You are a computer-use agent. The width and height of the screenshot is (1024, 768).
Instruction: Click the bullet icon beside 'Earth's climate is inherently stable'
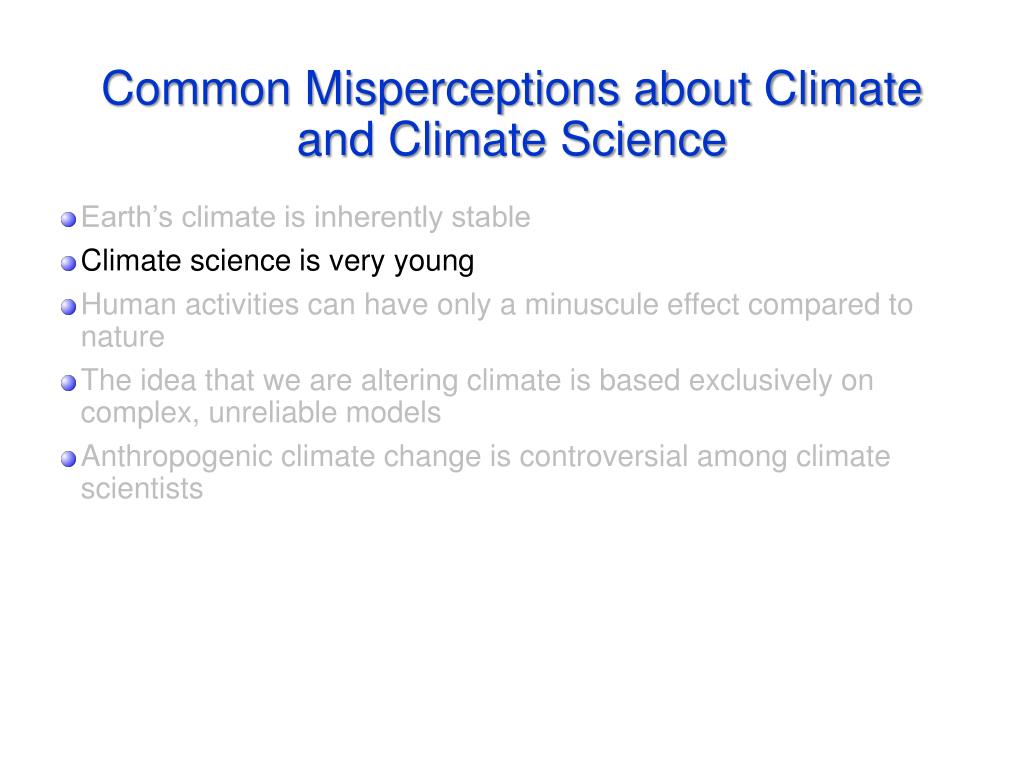(69, 219)
